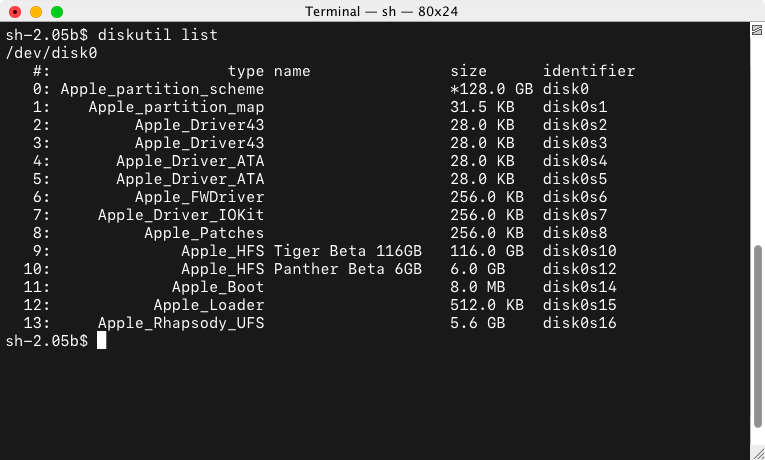
Task: Minimize the Terminal with the yellow button
Action: 36,12
